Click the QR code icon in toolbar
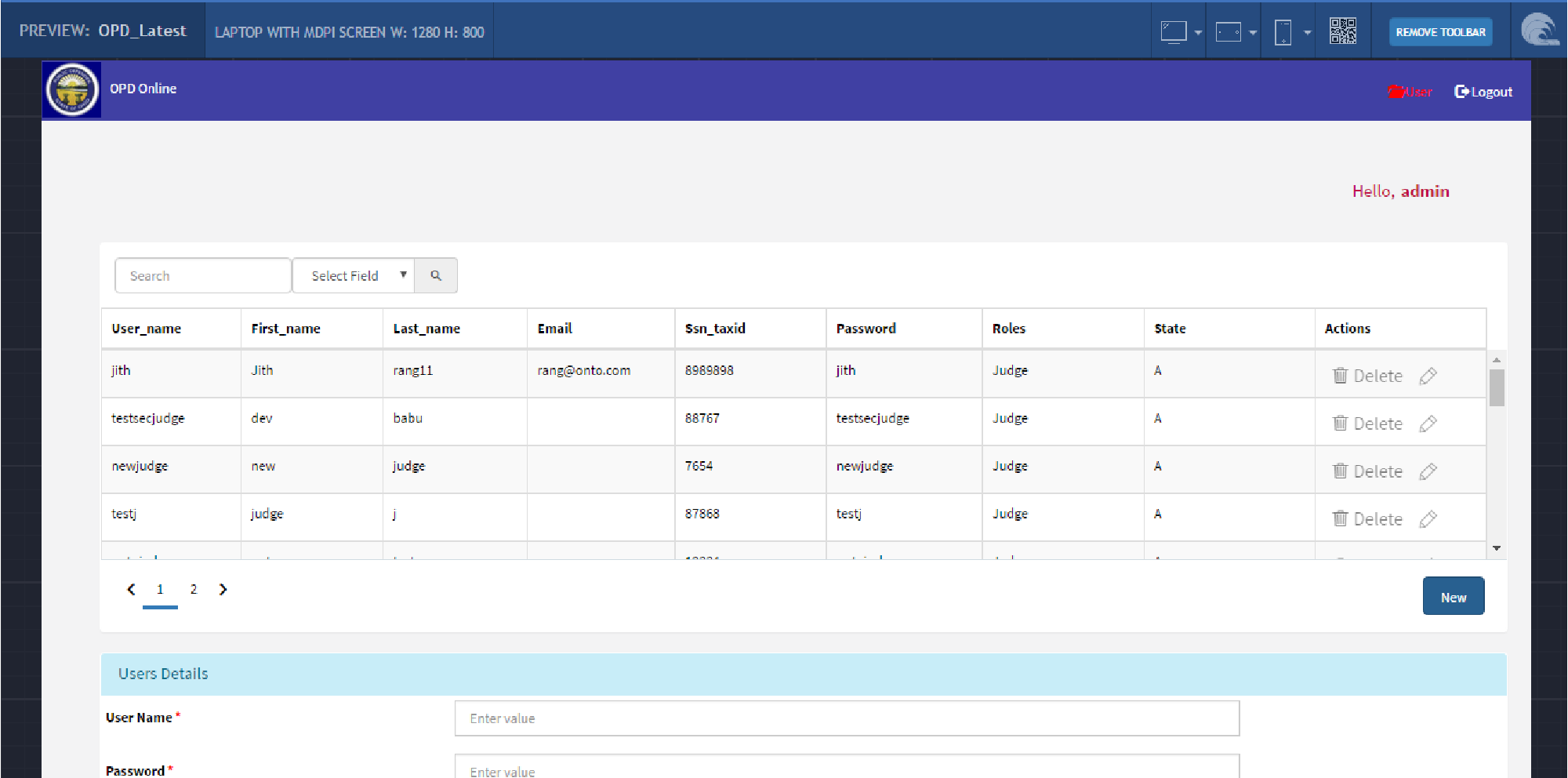Image resolution: width=1568 pixels, height=778 pixels. pyautogui.click(x=1342, y=31)
